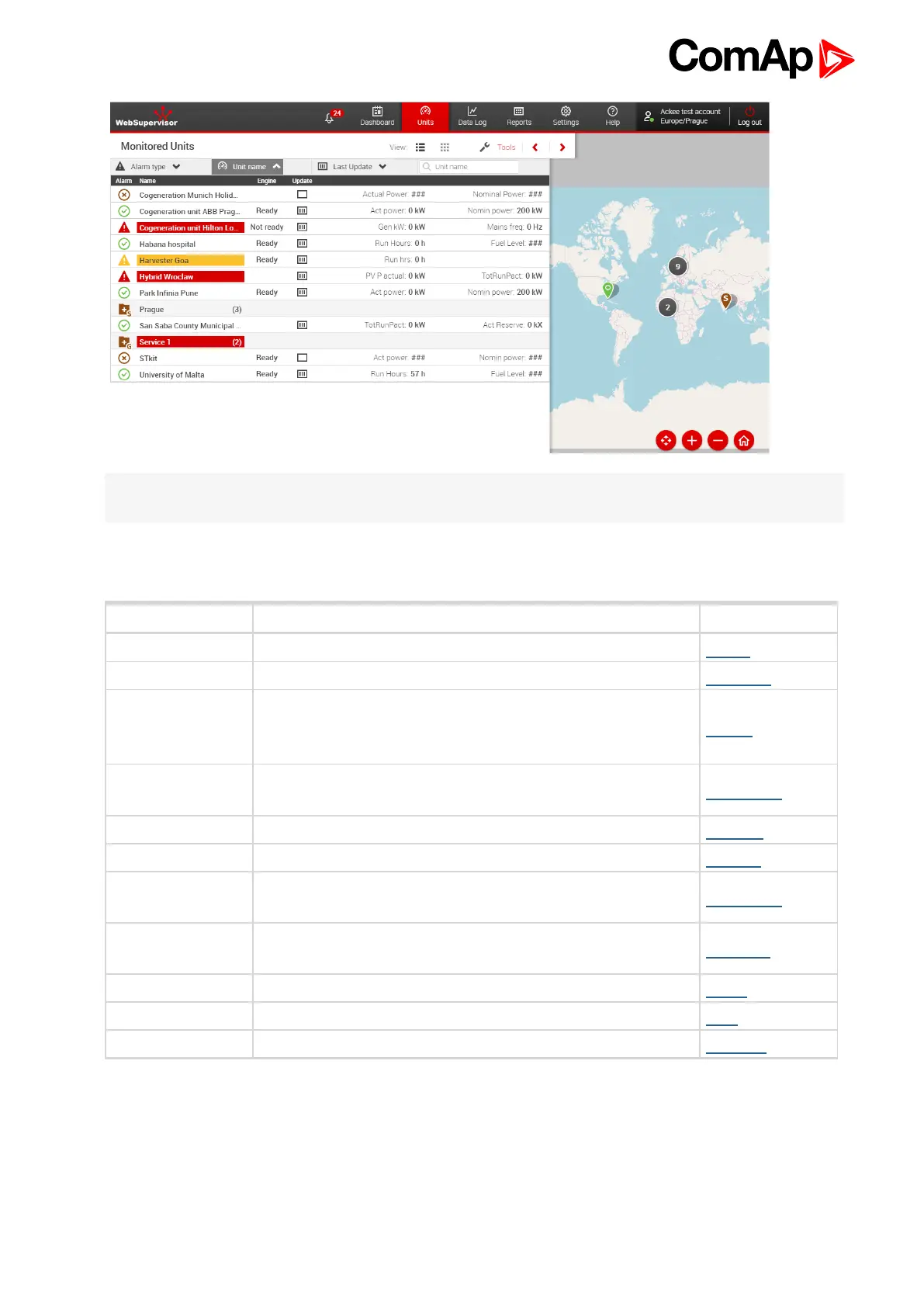Open the Dashboard tab
The height and width of the screenshot is (1307, 924).
pyautogui.click(x=377, y=116)
